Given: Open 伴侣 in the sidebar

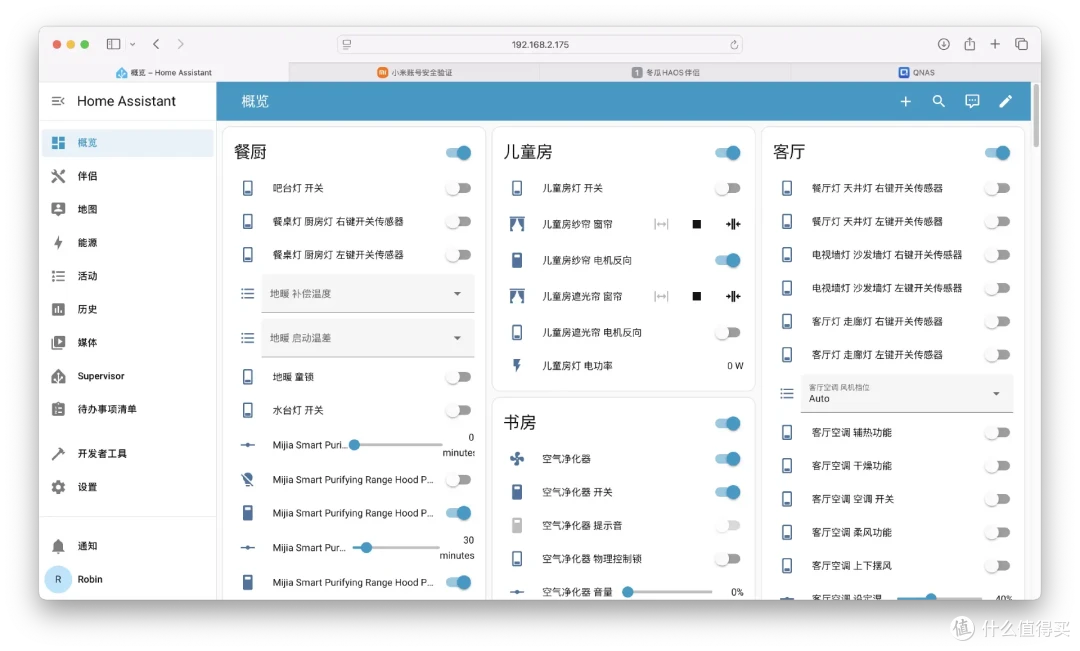Looking at the screenshot, I should (x=127, y=176).
